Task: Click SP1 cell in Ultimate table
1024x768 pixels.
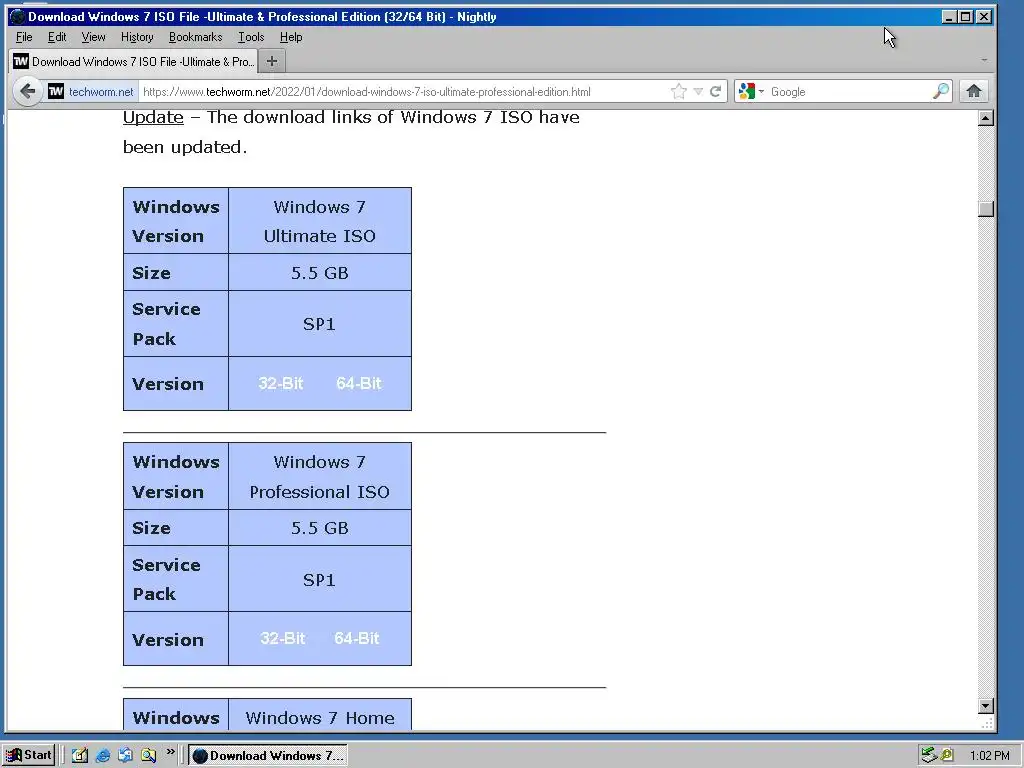Action: tap(320, 324)
